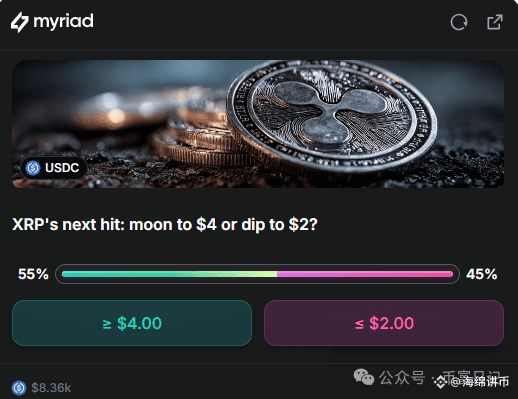This screenshot has height=399, width=518.
Task: Click the 45% probability label
Action: (482, 274)
